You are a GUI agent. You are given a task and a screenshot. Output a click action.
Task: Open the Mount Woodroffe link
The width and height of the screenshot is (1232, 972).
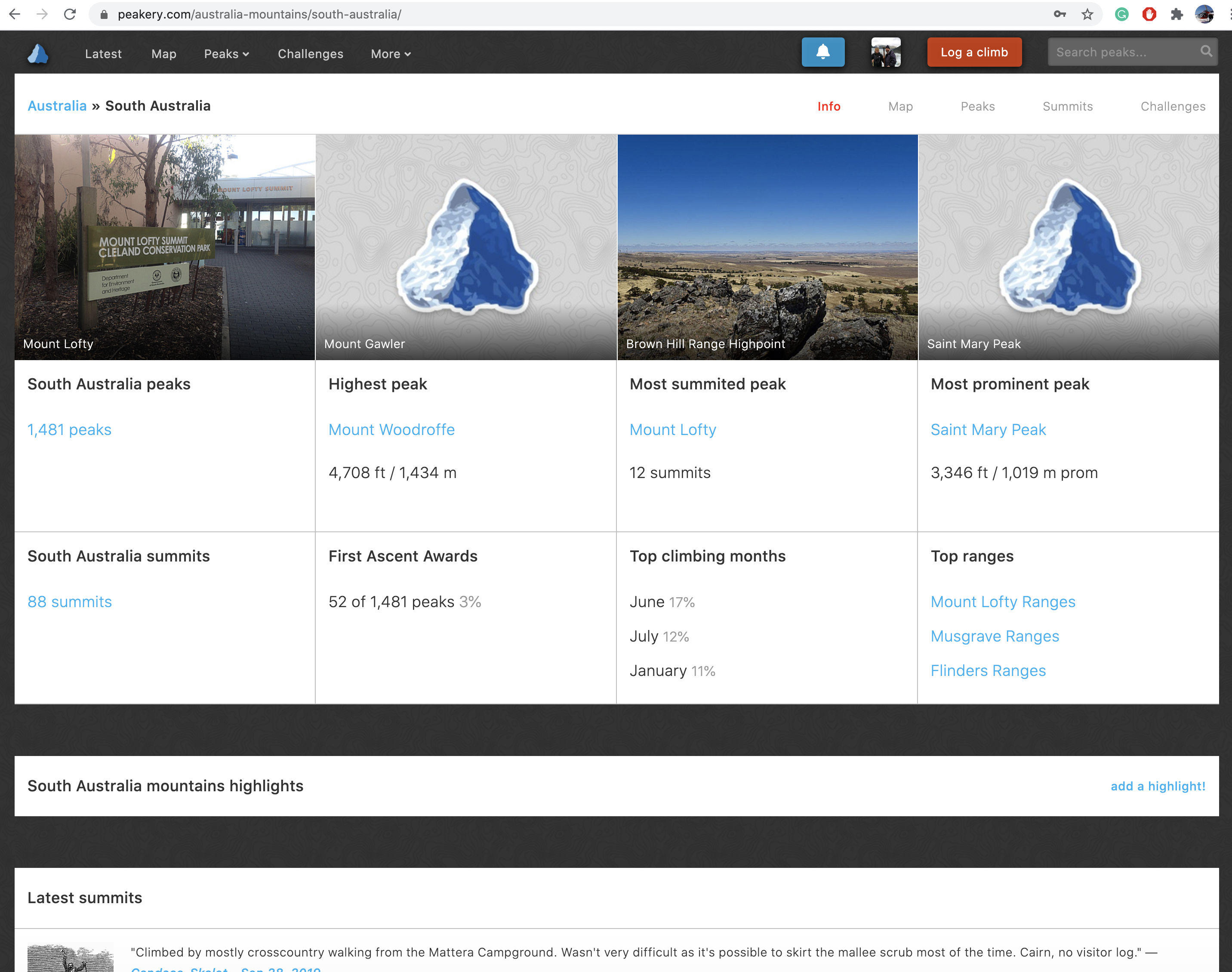[x=391, y=430]
